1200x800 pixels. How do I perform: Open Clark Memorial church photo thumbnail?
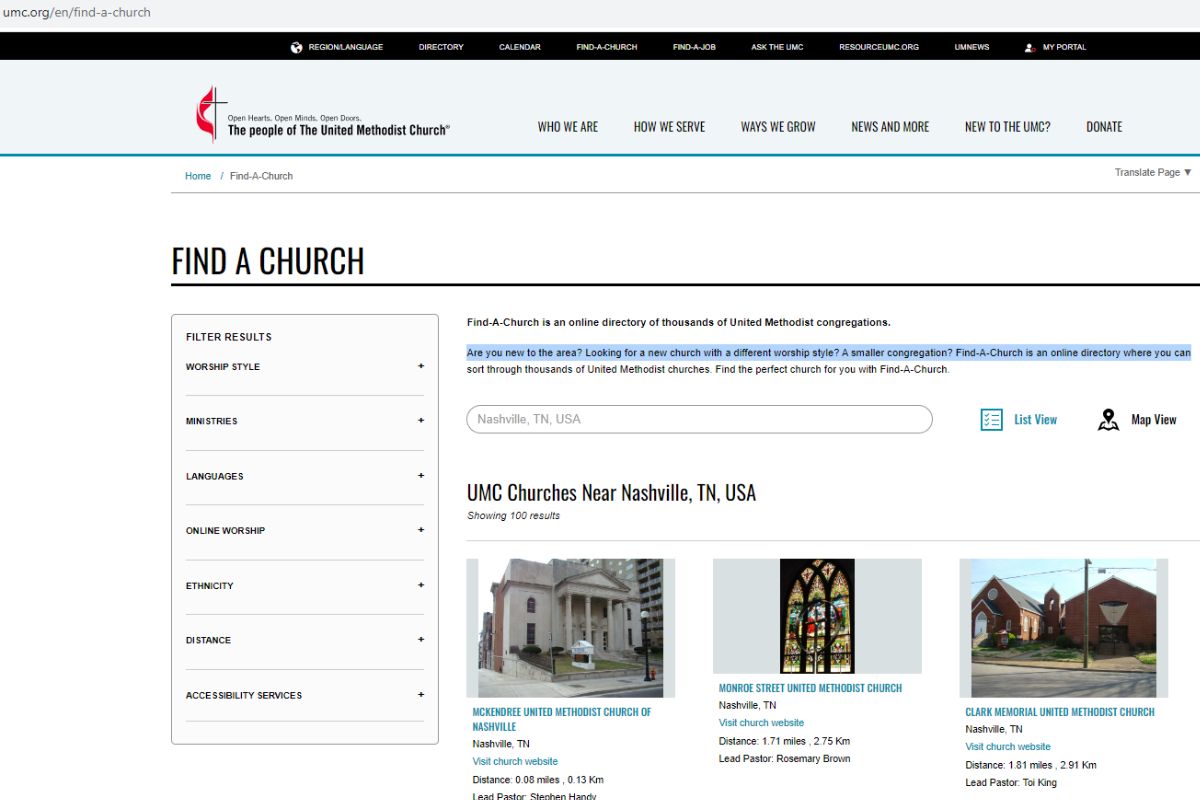tap(1063, 626)
